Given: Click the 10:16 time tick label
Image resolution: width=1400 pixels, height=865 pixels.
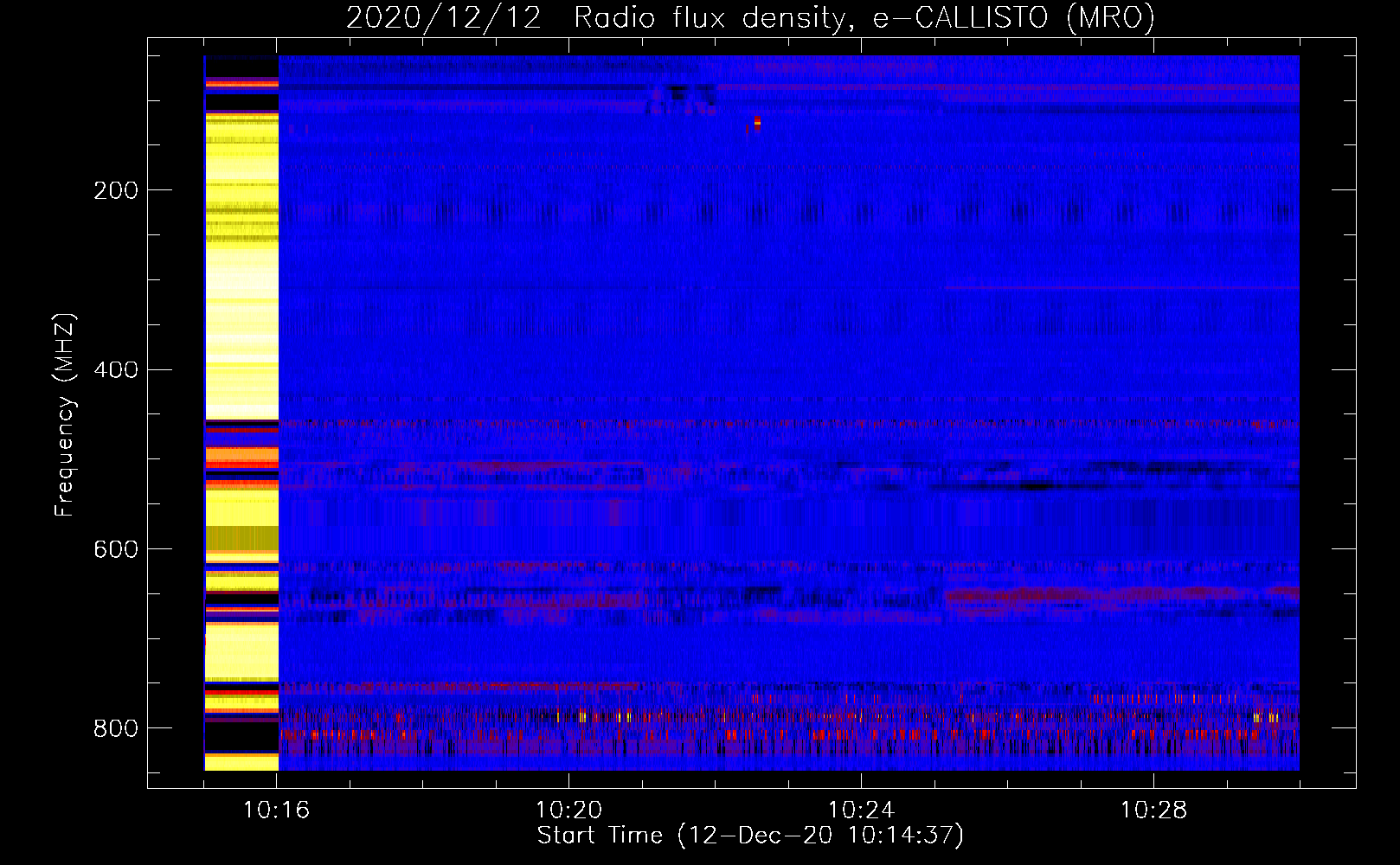Looking at the screenshot, I should pos(277,811).
